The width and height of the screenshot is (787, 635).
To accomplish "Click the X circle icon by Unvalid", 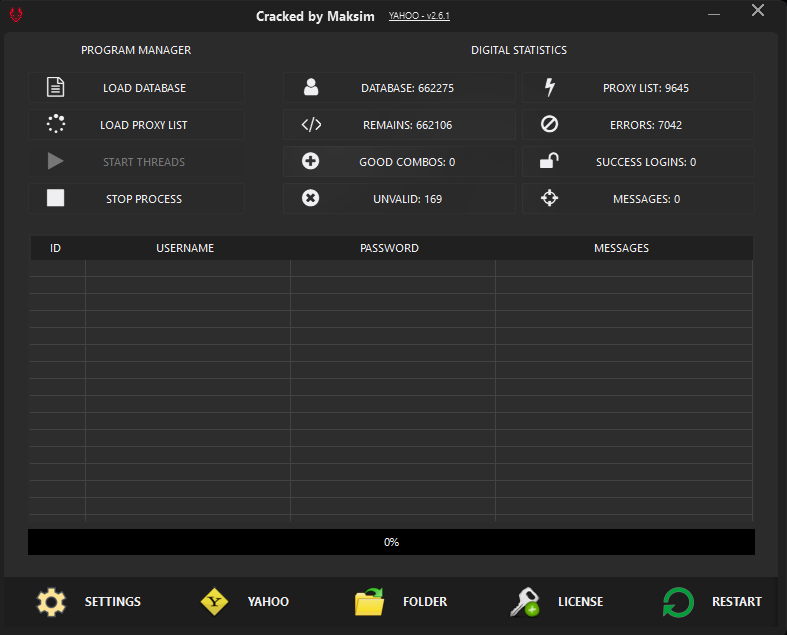I will (310, 198).
